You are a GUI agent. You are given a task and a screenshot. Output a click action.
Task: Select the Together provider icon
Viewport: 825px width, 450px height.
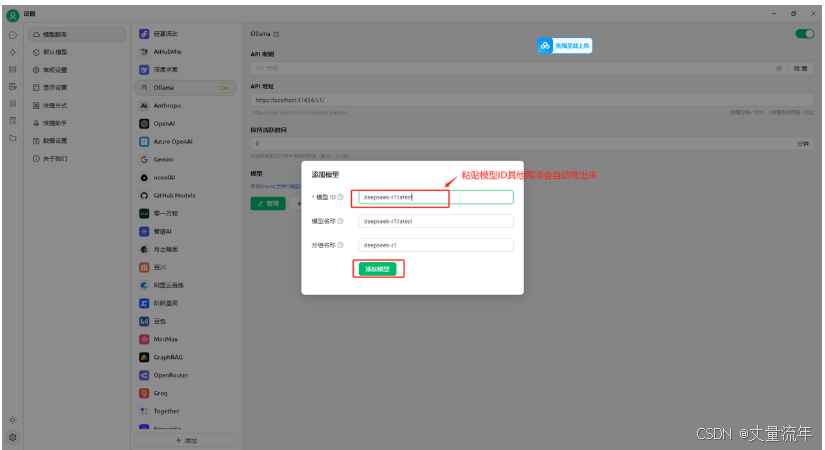point(144,411)
